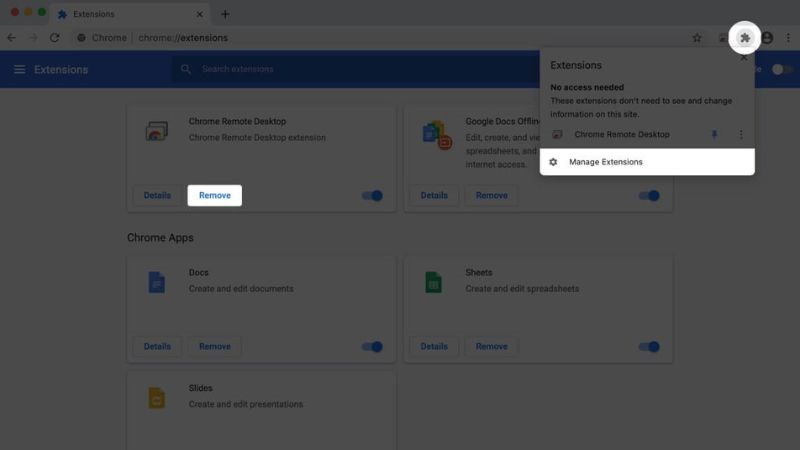Toggle the Sheets app switch off
The height and width of the screenshot is (450, 800).
tap(649, 347)
